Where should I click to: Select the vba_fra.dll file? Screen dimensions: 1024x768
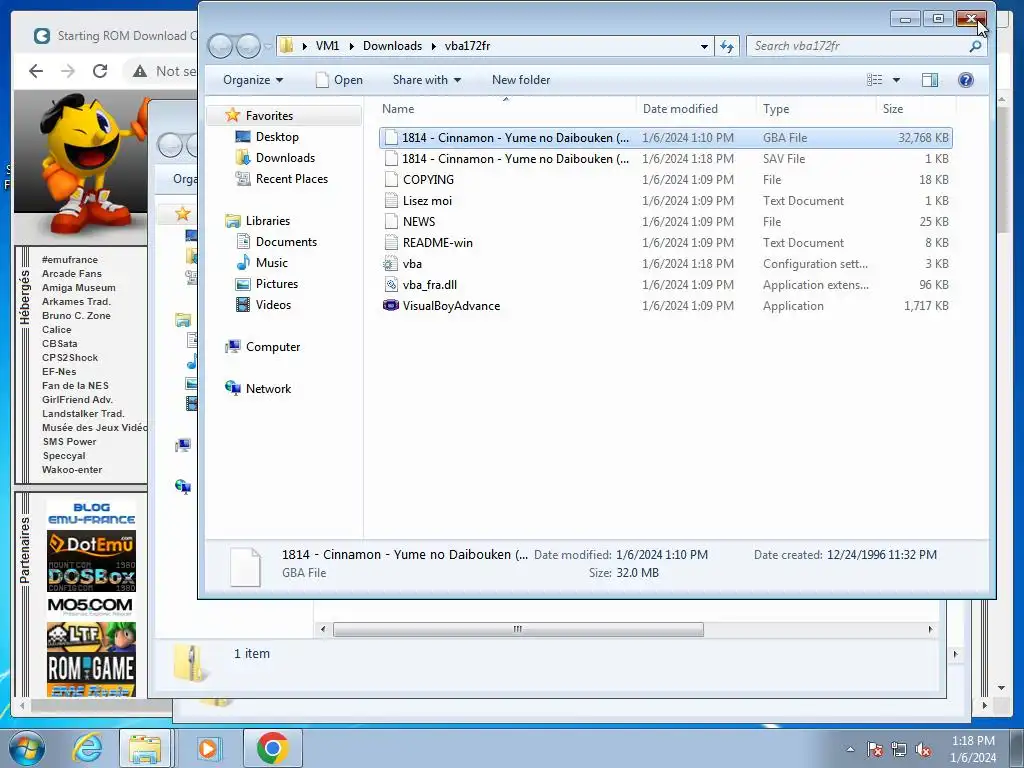click(429, 285)
